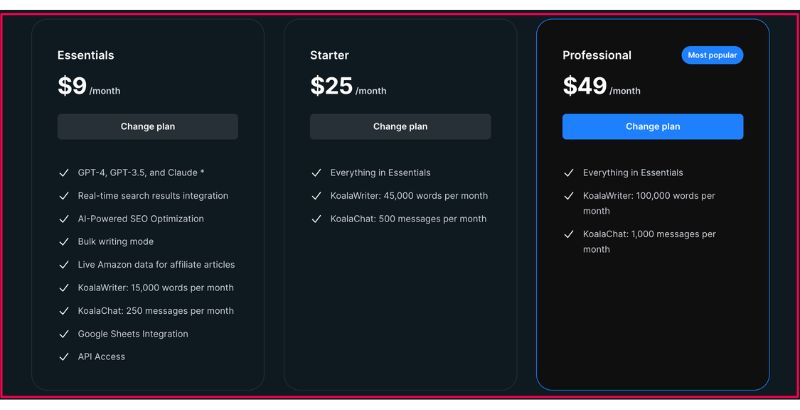The height and width of the screenshot is (410, 800).
Task: Click checkmark beside API Access
Action: point(64,357)
